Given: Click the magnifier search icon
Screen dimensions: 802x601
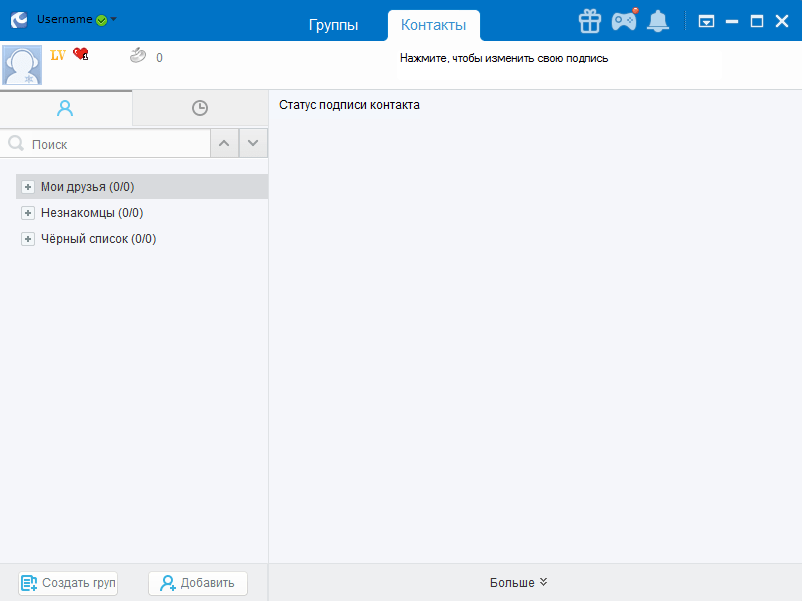Looking at the screenshot, I should (x=16, y=144).
